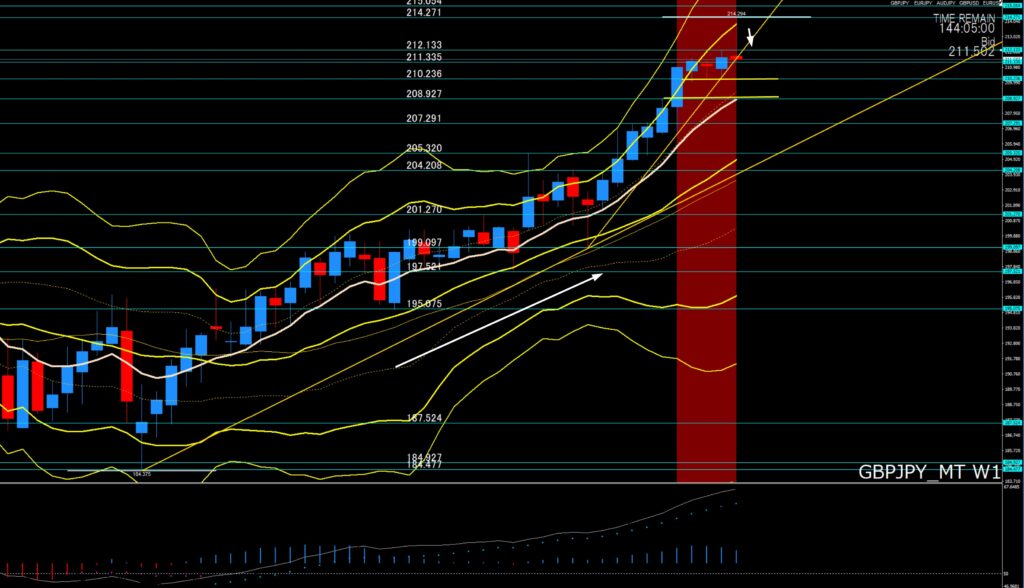The height and width of the screenshot is (588, 1024).
Task: Select the Bid price 211.502 readout
Action: click(x=971, y=52)
